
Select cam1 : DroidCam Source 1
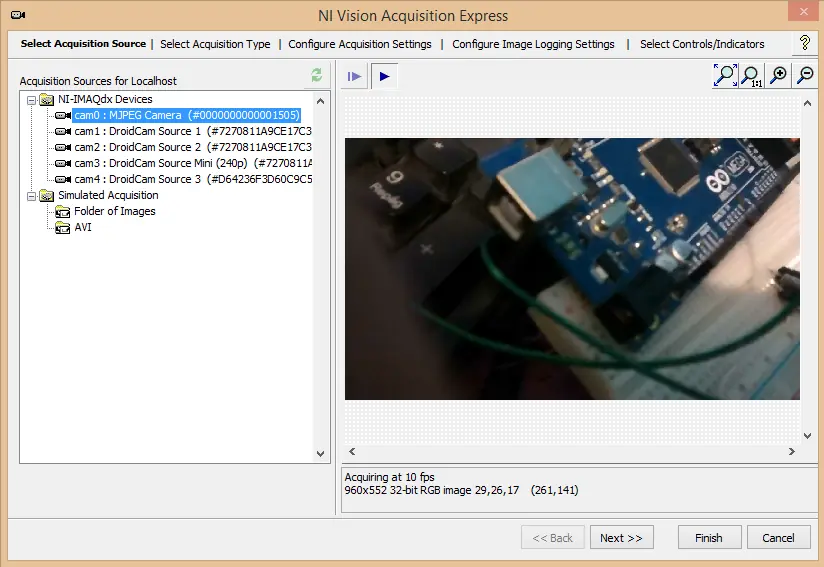tap(193, 131)
